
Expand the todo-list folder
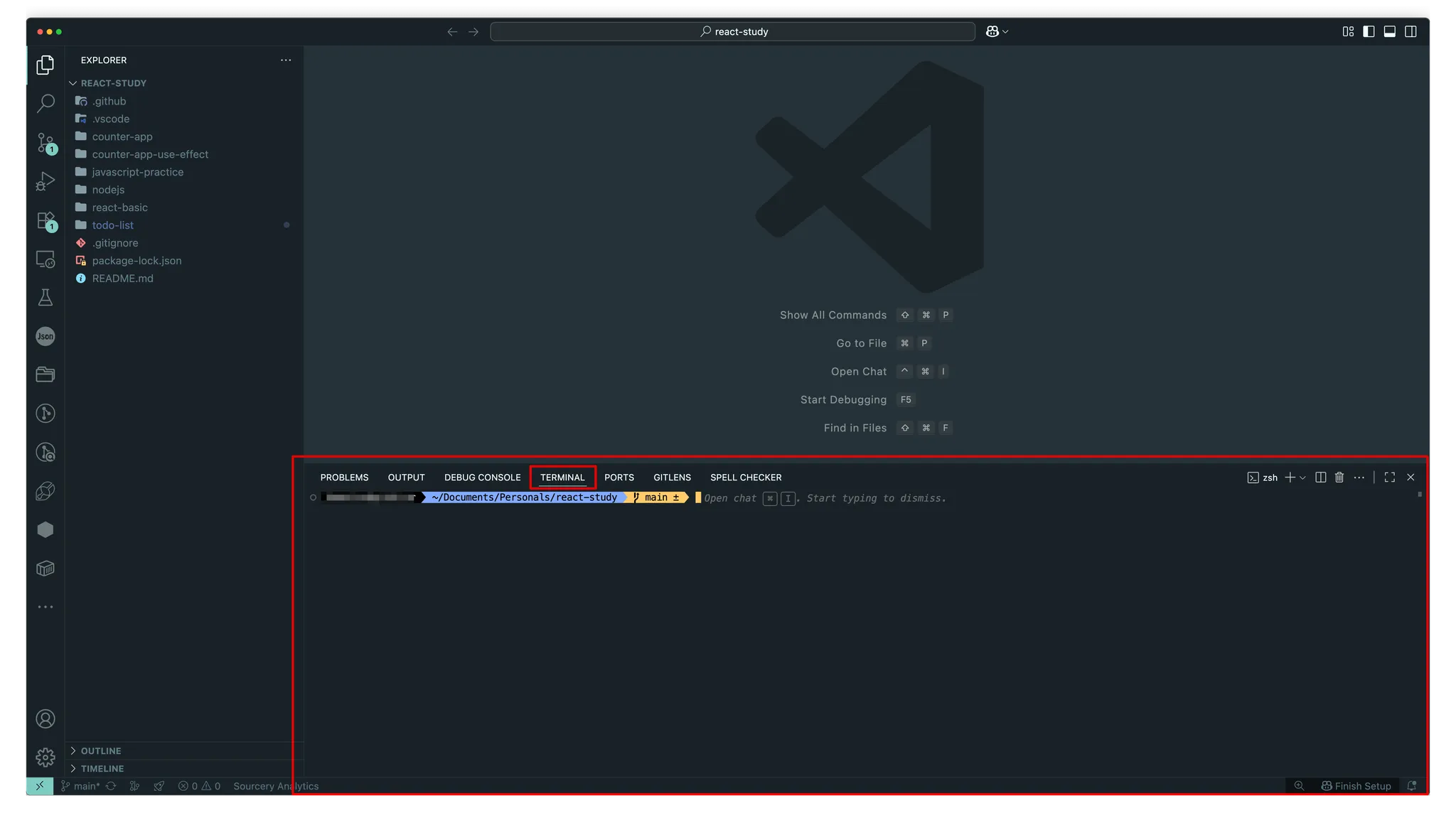point(112,225)
